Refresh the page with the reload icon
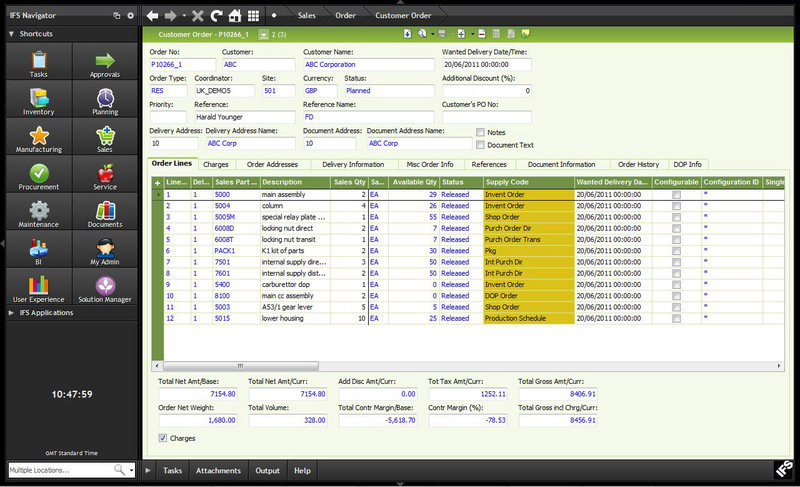800x487 pixels. [x=216, y=16]
